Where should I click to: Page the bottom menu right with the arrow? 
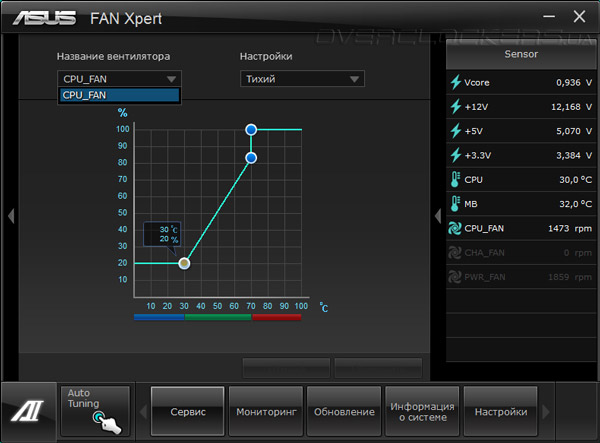tap(546, 412)
